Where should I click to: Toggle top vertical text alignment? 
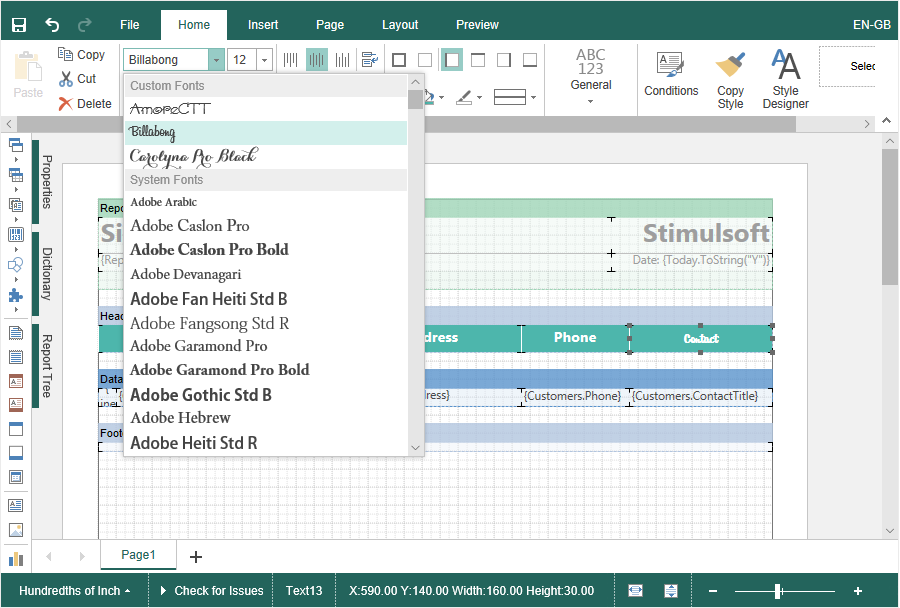point(291,60)
